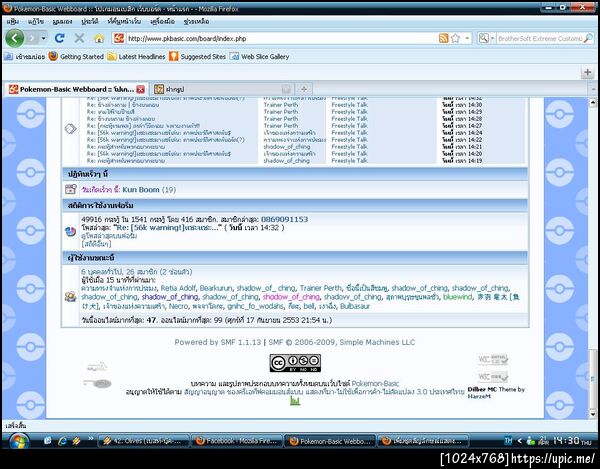The height and width of the screenshot is (469, 600).
Task: Open the Necro user profile
Action: (178, 306)
